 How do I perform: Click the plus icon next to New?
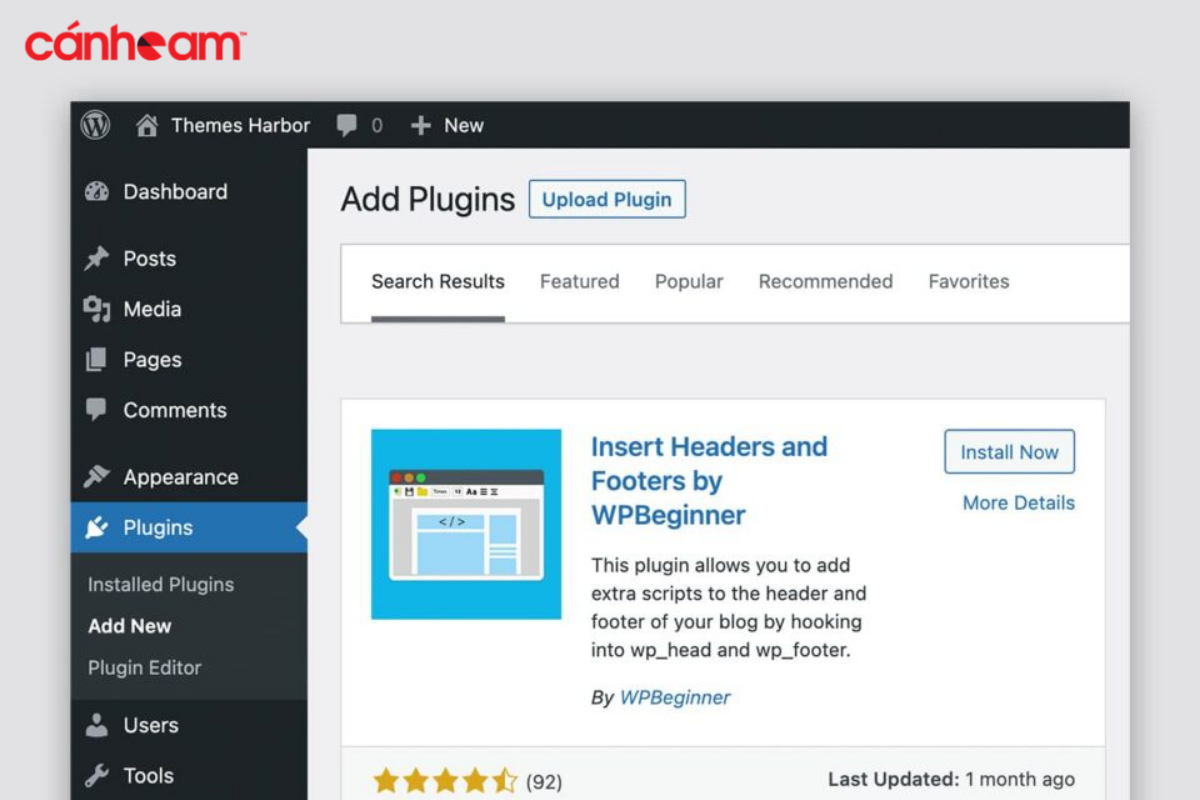click(x=421, y=126)
